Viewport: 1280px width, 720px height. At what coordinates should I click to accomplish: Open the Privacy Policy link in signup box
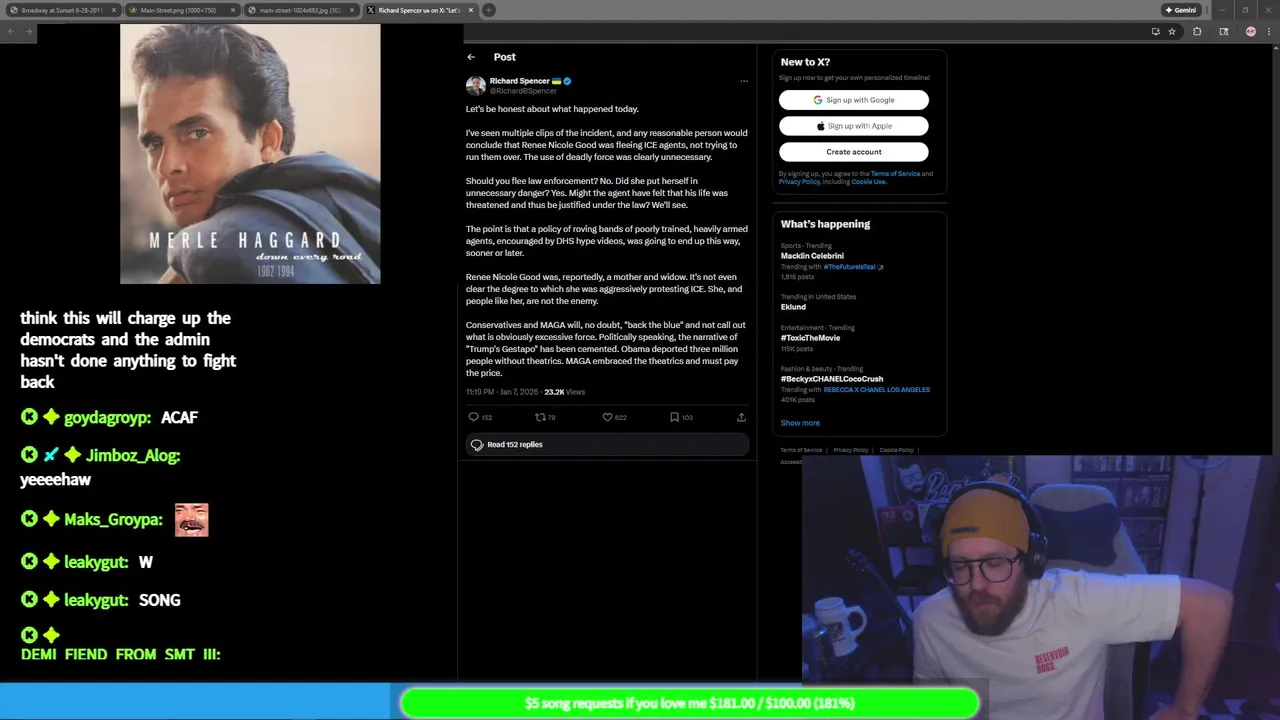[799, 182]
